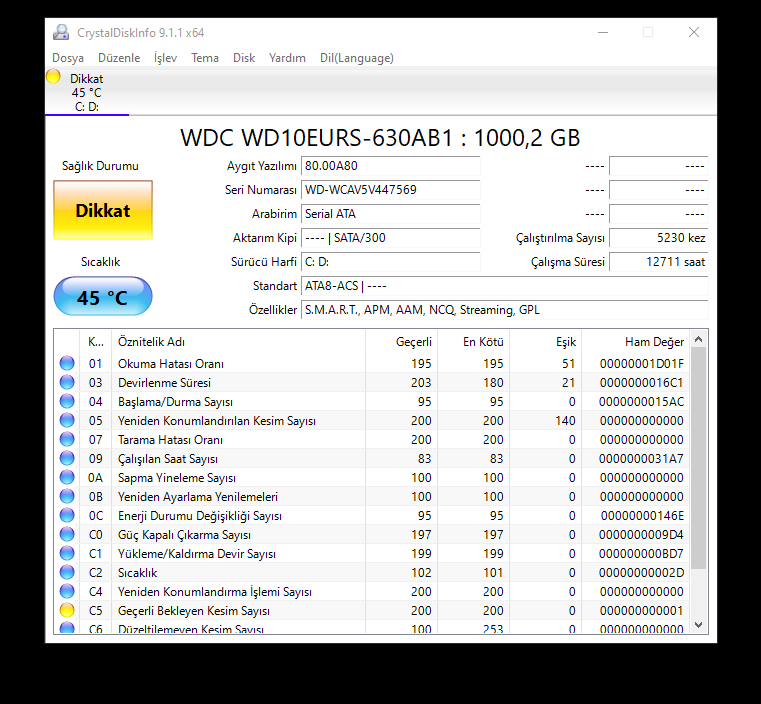Click status icon for 01 Okuma Hatası Oranı
This screenshot has height=704, width=761.
coord(67,363)
